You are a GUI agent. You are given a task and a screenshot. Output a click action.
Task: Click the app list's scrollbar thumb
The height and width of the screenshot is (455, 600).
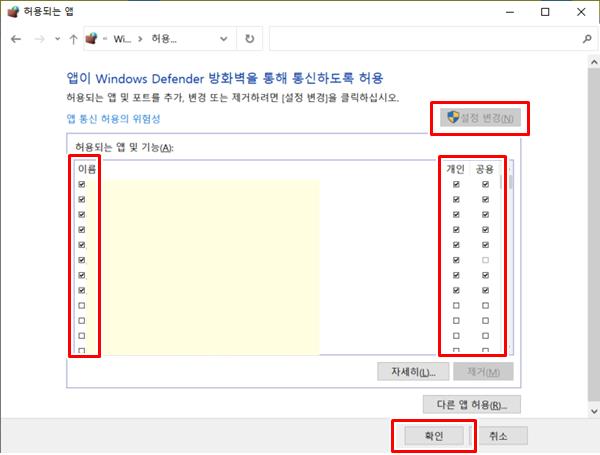click(510, 182)
